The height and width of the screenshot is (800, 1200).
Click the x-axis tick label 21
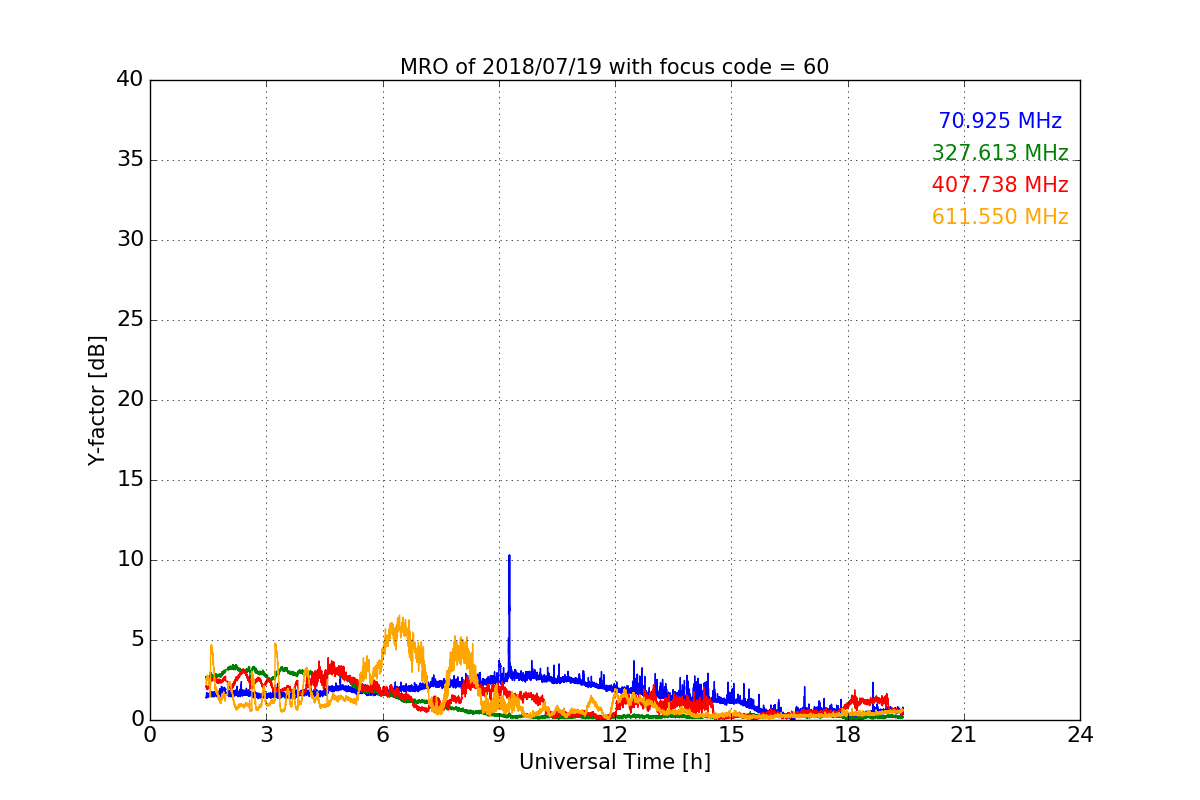pyautogui.click(x=964, y=735)
